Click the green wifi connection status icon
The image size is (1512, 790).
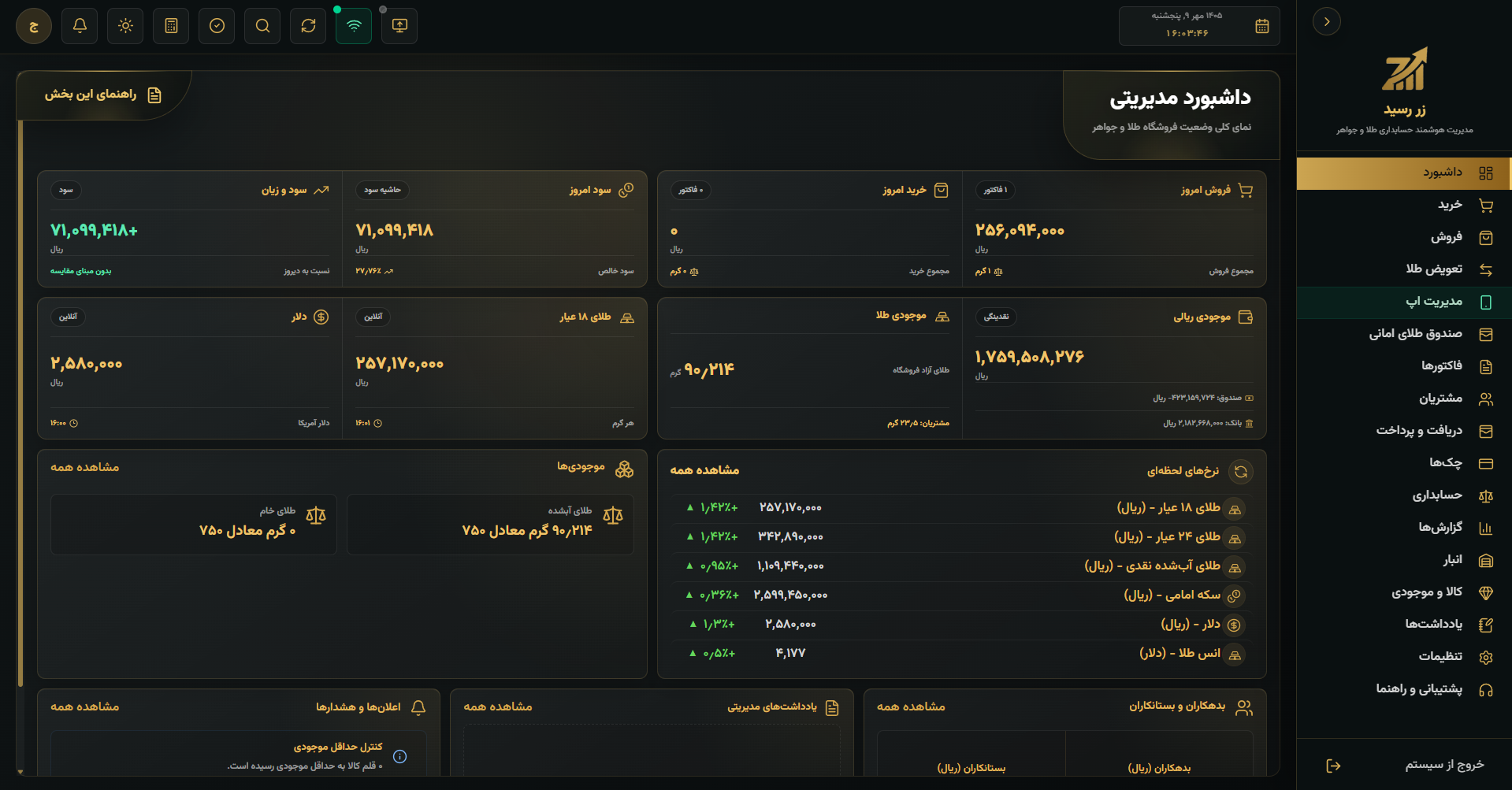click(x=354, y=26)
